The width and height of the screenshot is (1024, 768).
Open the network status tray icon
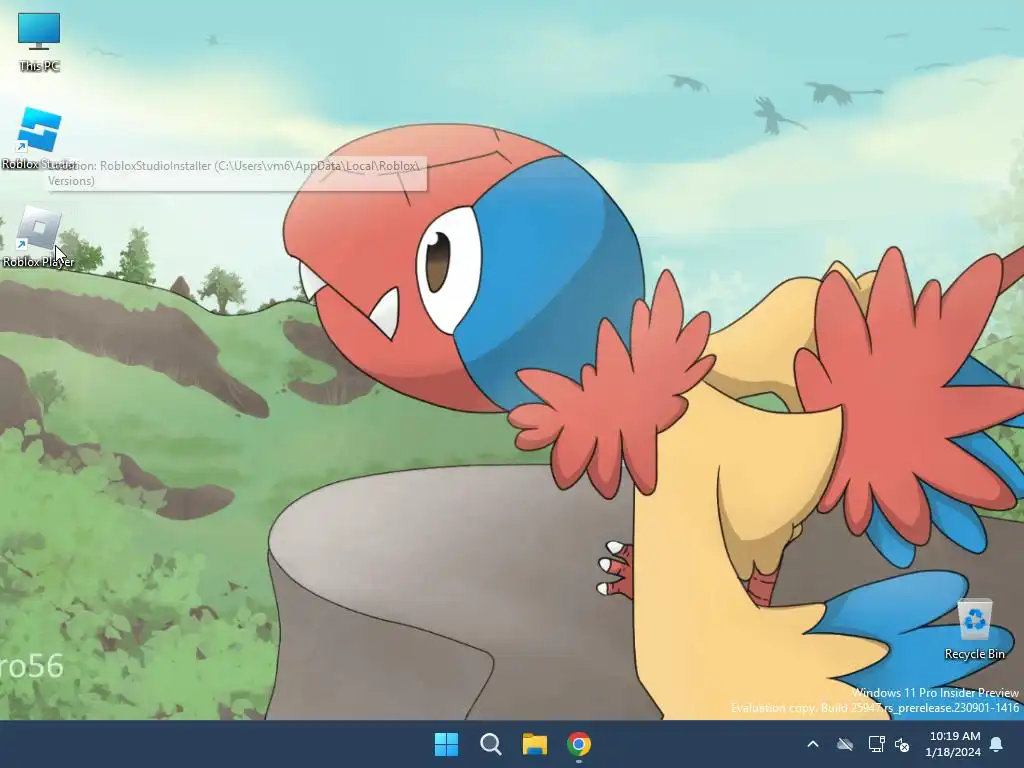[x=876, y=744]
